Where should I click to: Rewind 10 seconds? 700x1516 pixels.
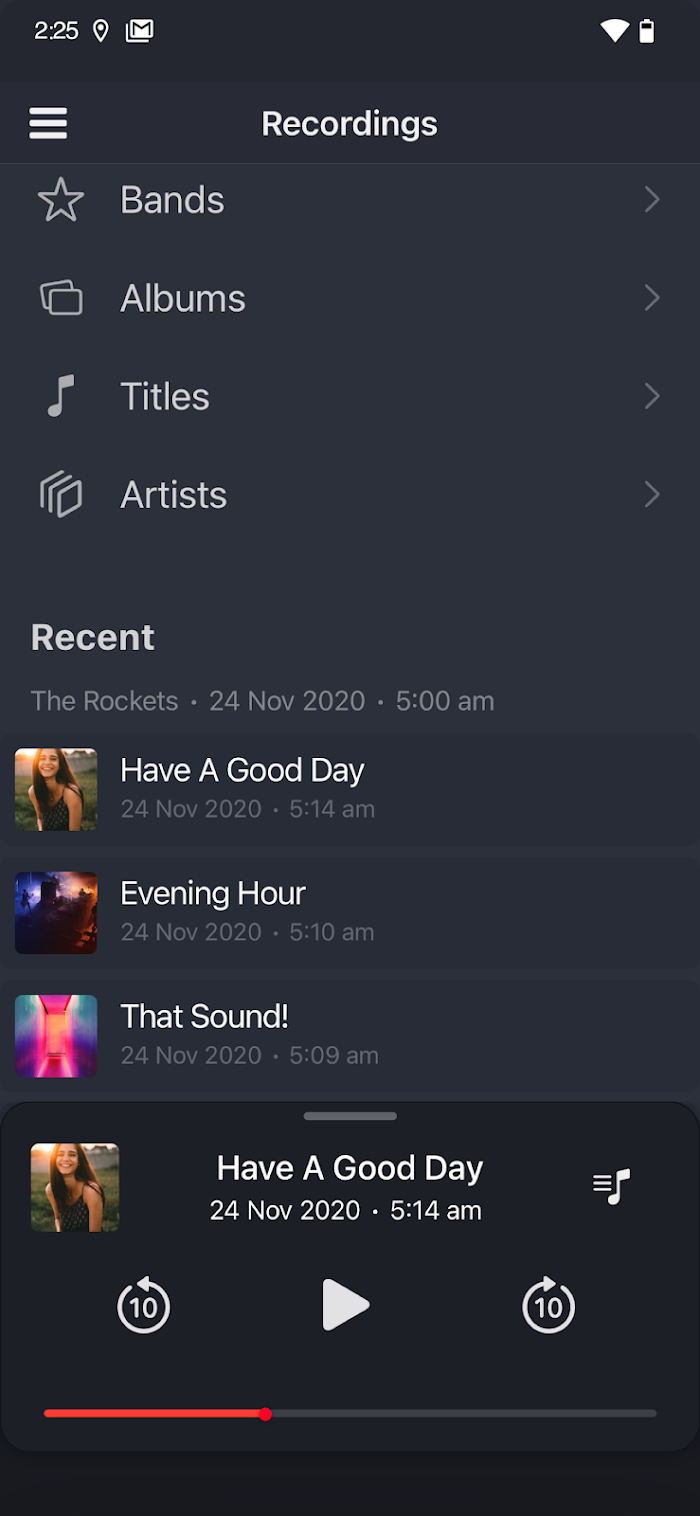coord(144,1305)
